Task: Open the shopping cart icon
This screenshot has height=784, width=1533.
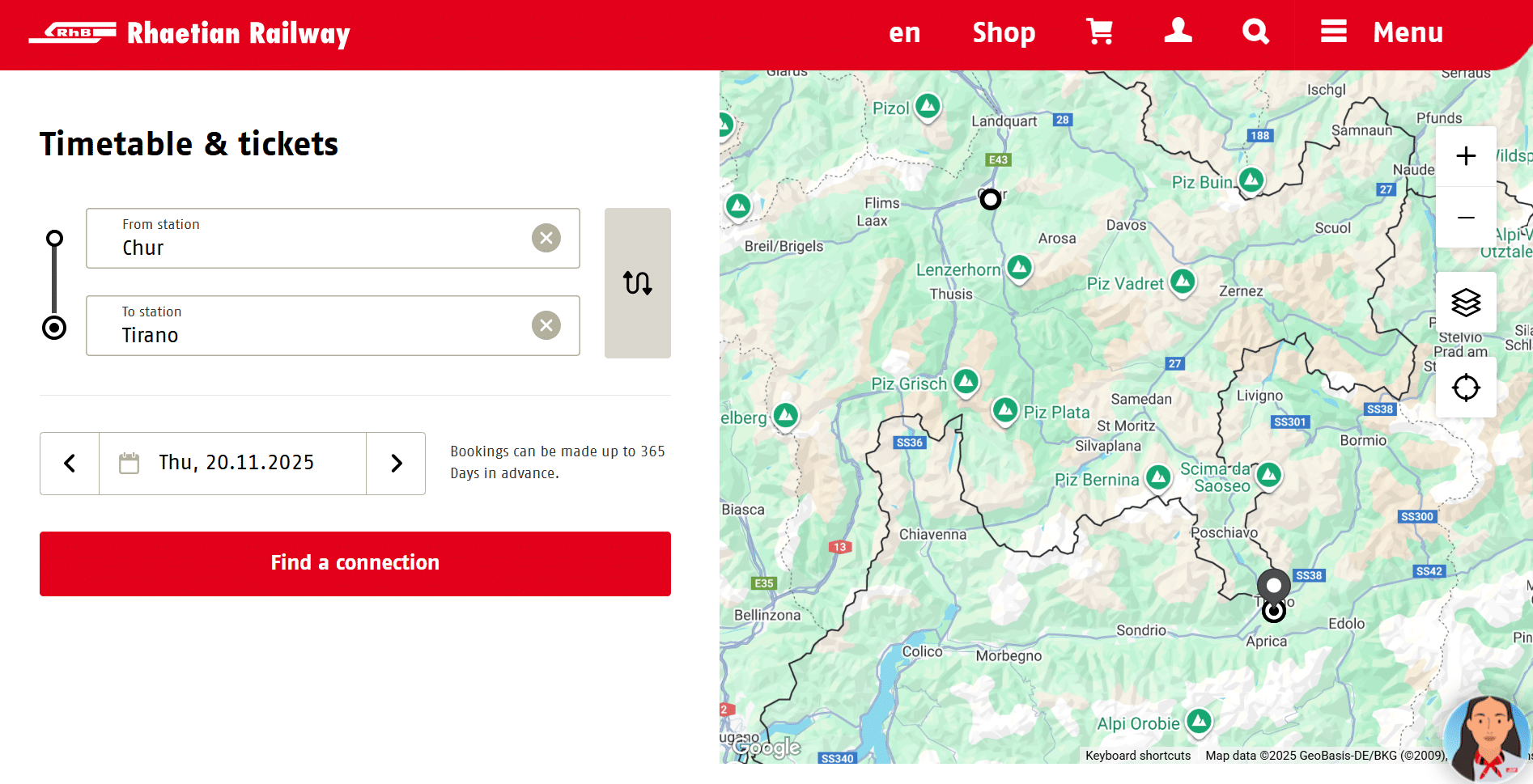Action: (1099, 32)
